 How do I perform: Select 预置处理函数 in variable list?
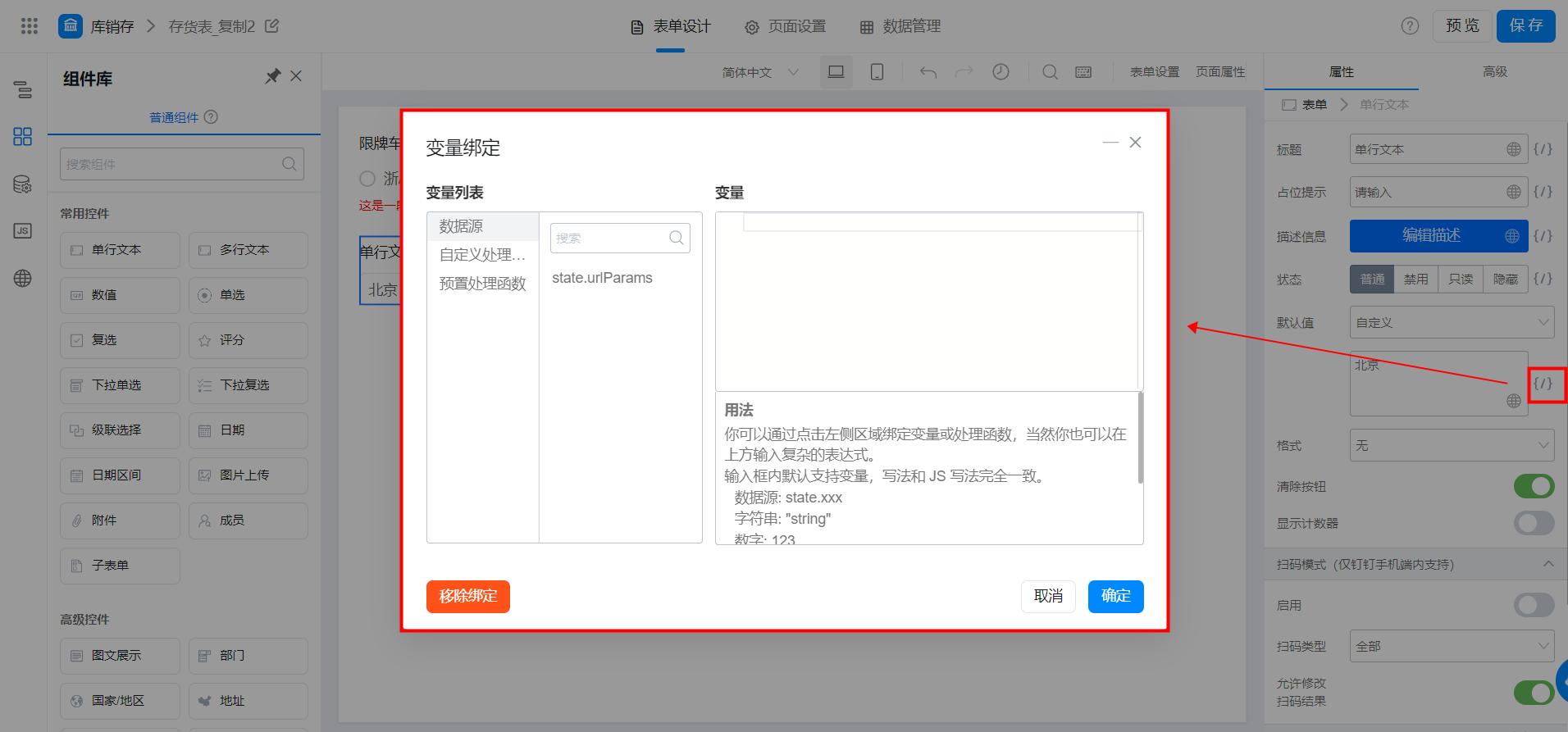pyautogui.click(x=482, y=284)
